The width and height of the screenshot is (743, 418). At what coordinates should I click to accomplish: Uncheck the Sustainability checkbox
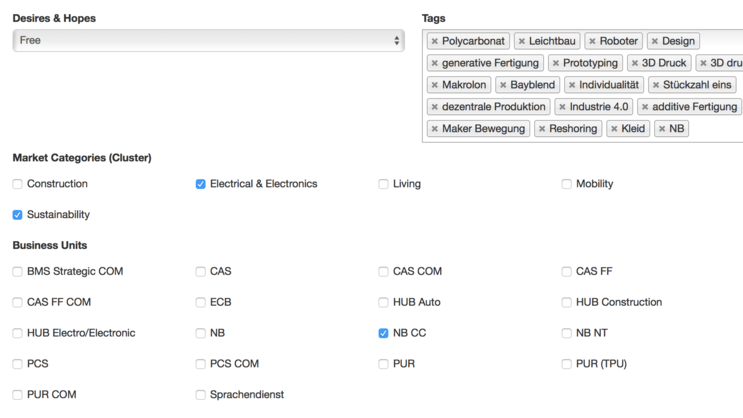[x=18, y=215]
